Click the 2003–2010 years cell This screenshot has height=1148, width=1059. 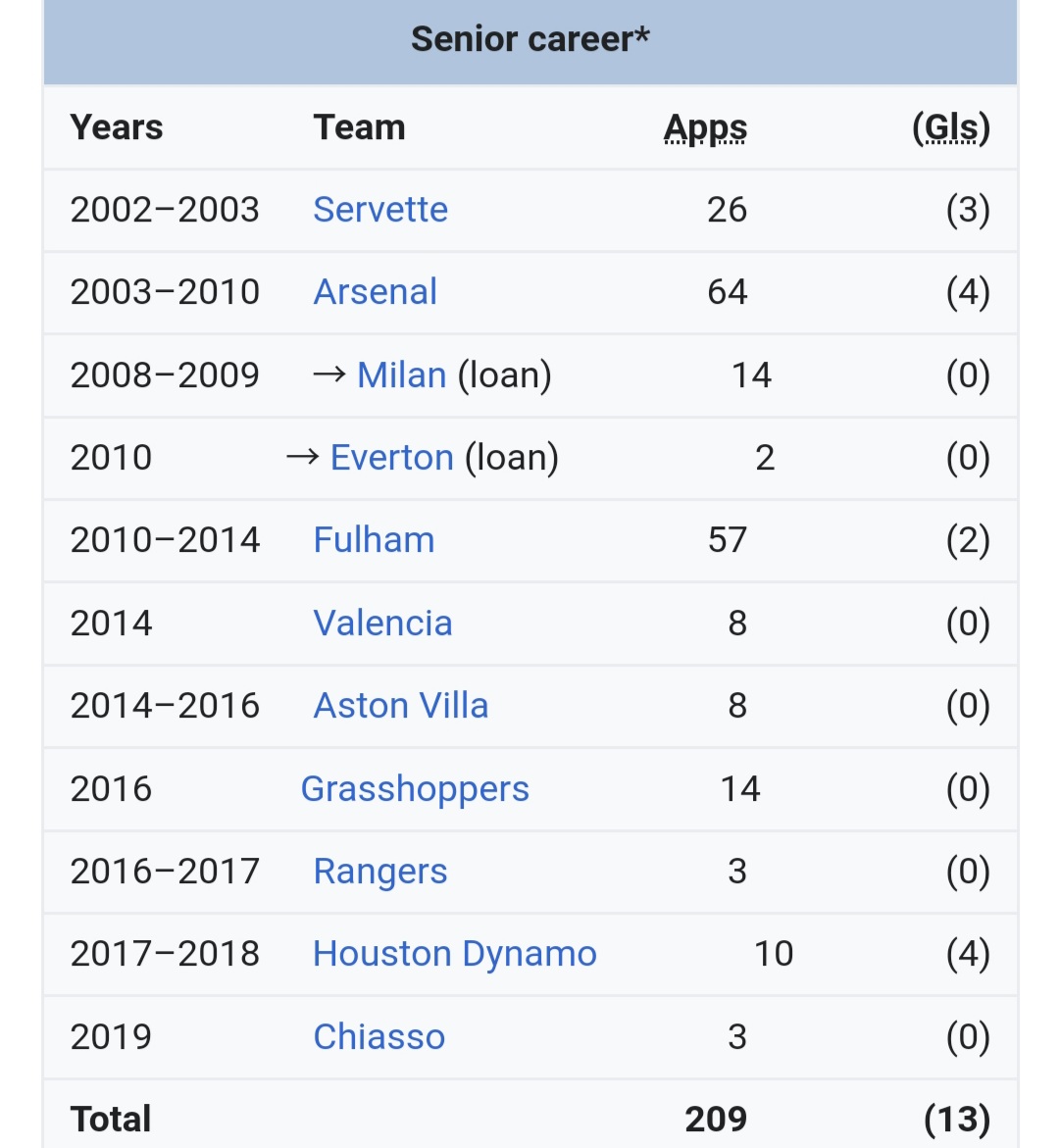point(165,292)
